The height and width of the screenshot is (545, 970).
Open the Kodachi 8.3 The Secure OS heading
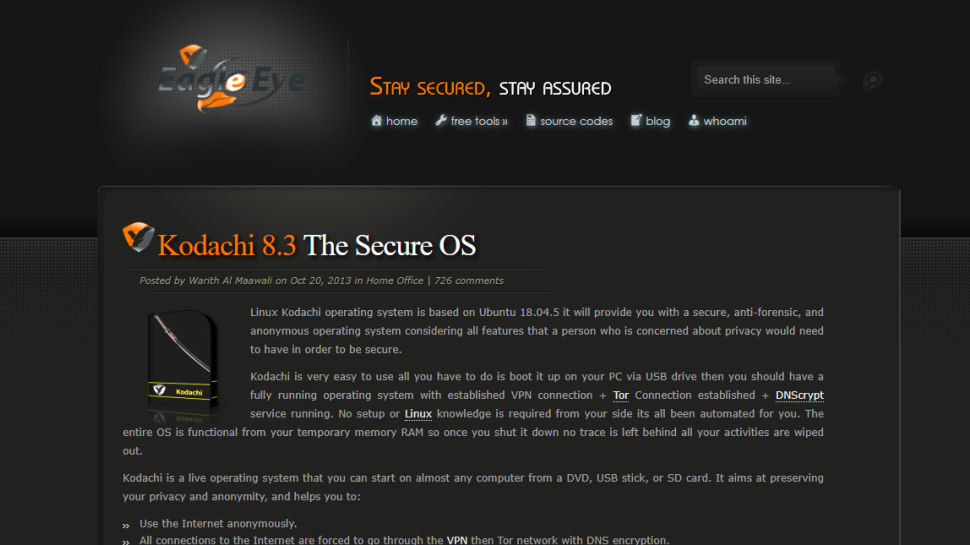pos(316,245)
